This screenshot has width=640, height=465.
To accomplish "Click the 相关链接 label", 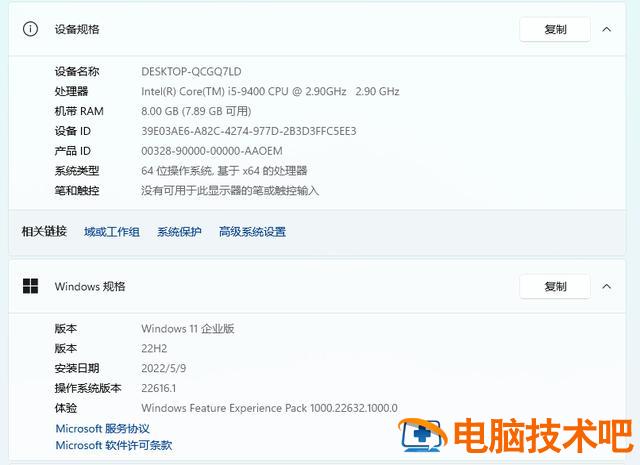I will point(44,231).
